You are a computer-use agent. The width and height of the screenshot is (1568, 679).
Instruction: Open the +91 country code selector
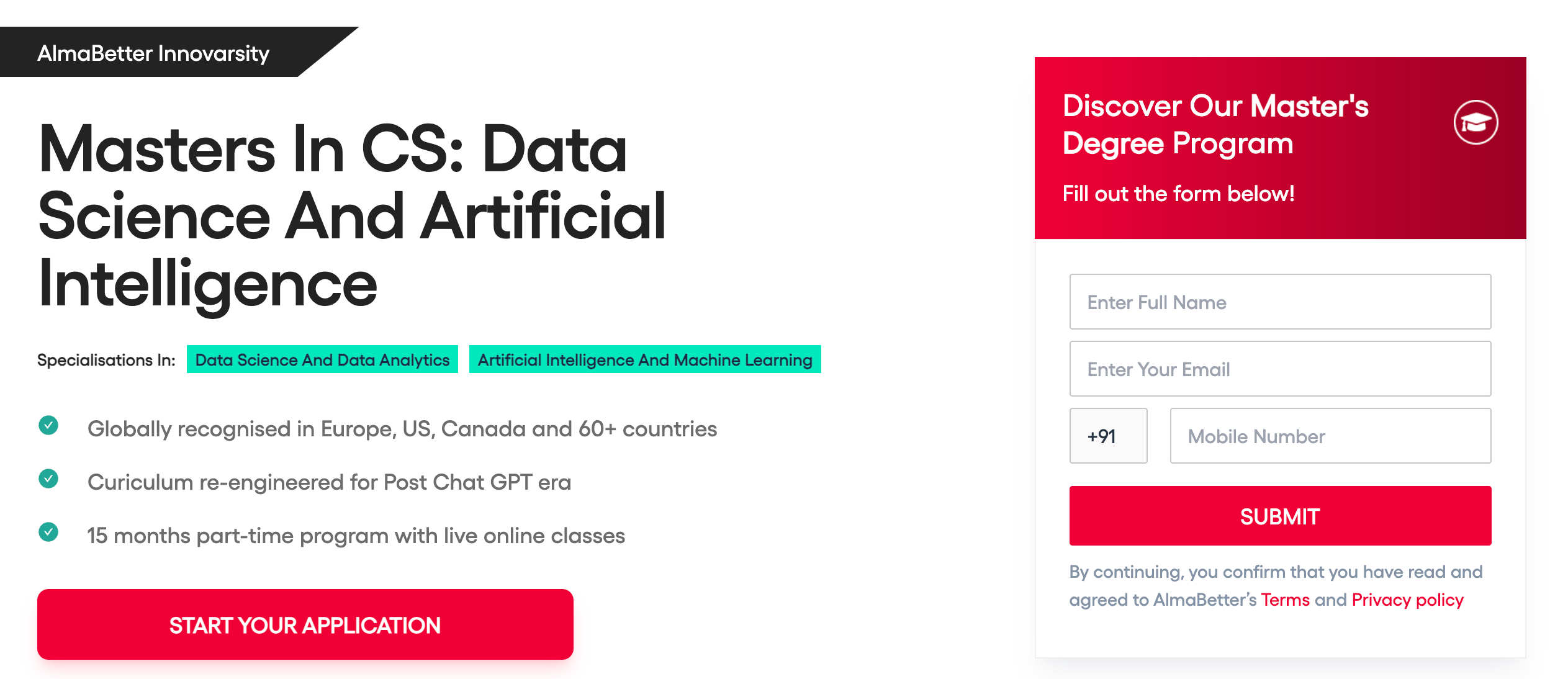tap(1108, 436)
